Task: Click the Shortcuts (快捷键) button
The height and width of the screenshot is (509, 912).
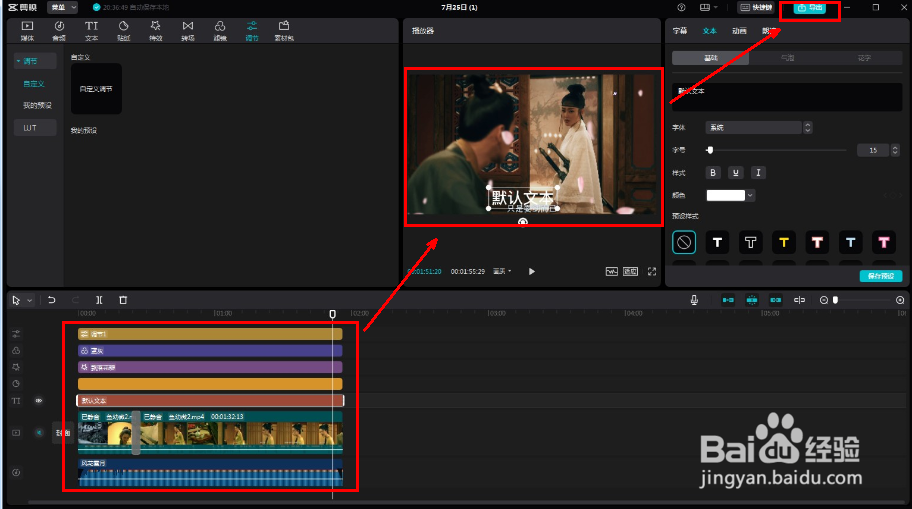Action: click(756, 8)
